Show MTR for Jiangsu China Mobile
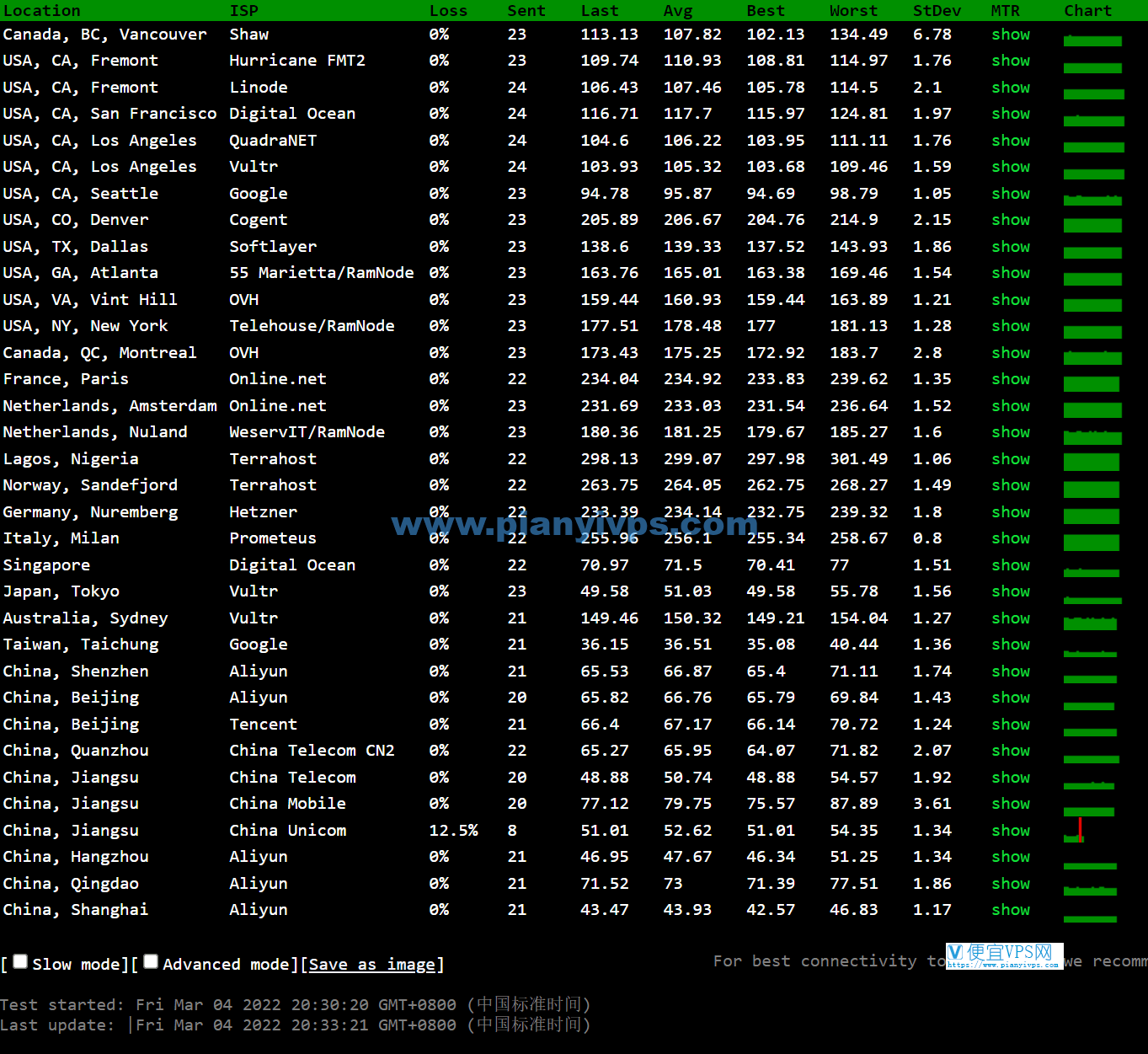 coord(1011,804)
